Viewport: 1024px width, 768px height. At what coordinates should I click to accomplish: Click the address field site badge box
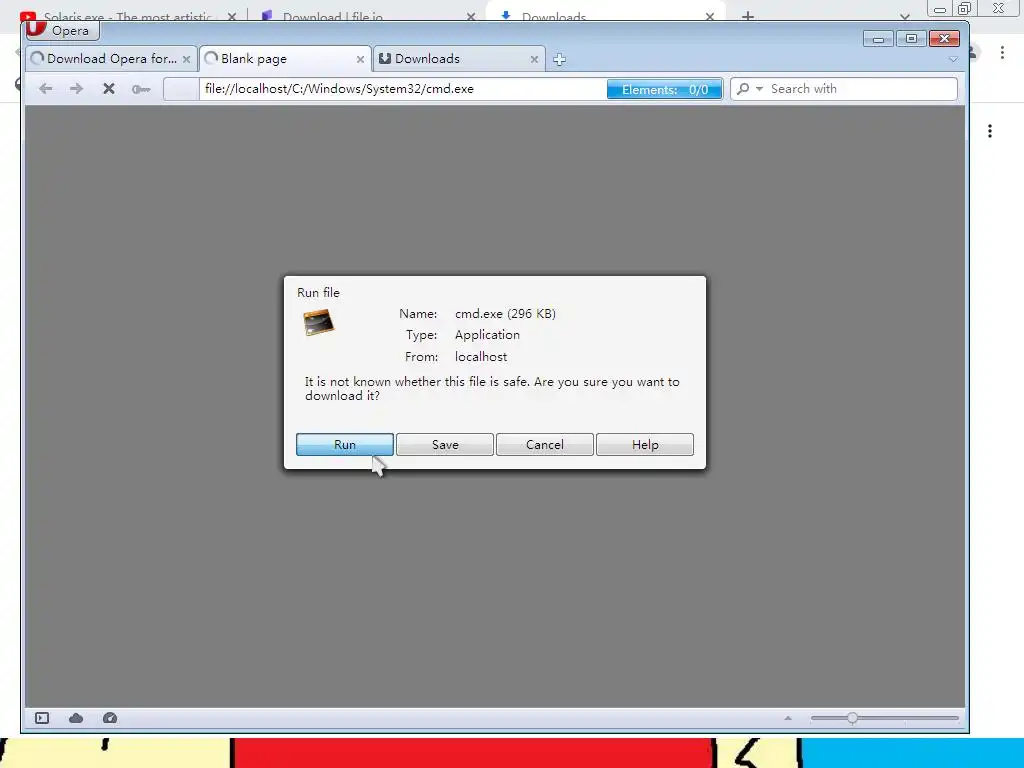coord(181,89)
